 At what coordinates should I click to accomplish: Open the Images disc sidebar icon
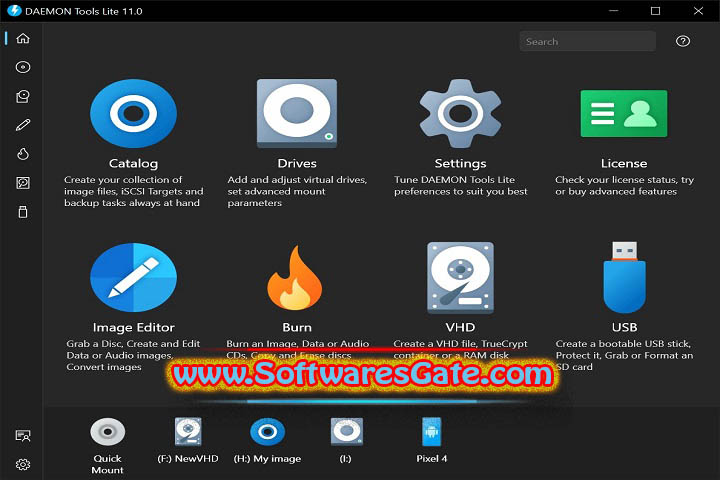pyautogui.click(x=23, y=67)
